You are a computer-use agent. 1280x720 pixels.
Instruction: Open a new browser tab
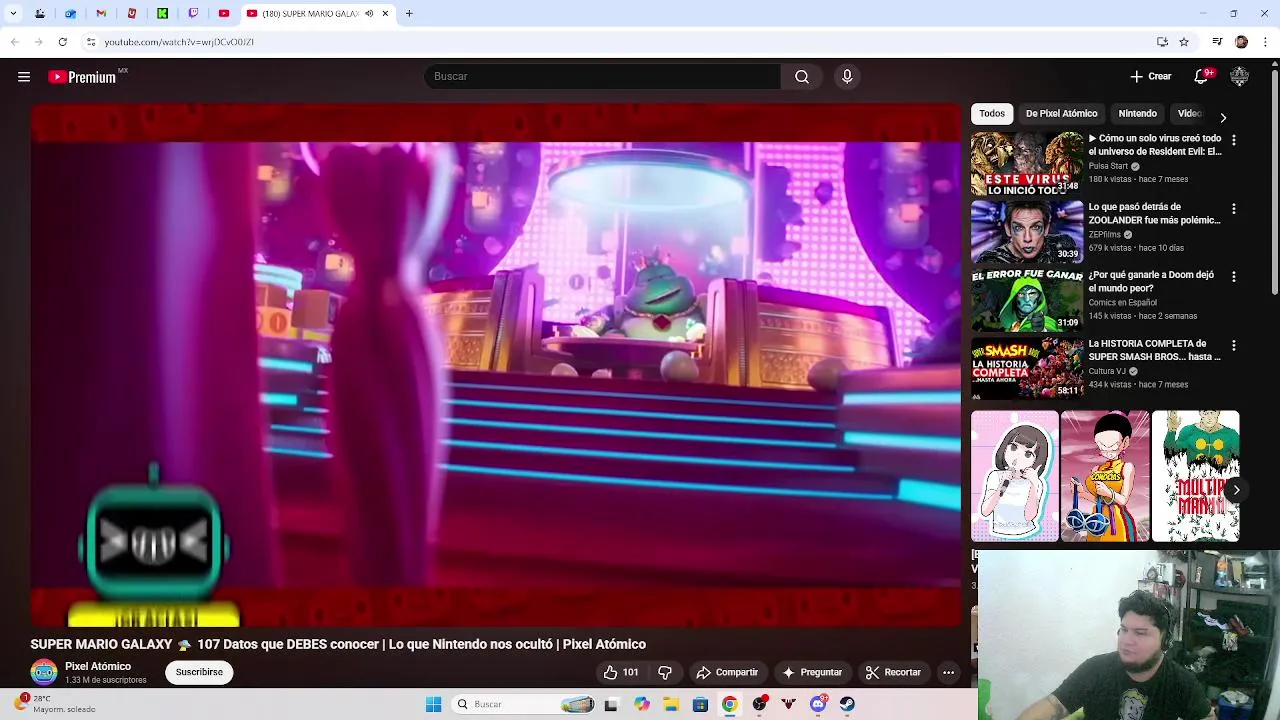pos(409,14)
